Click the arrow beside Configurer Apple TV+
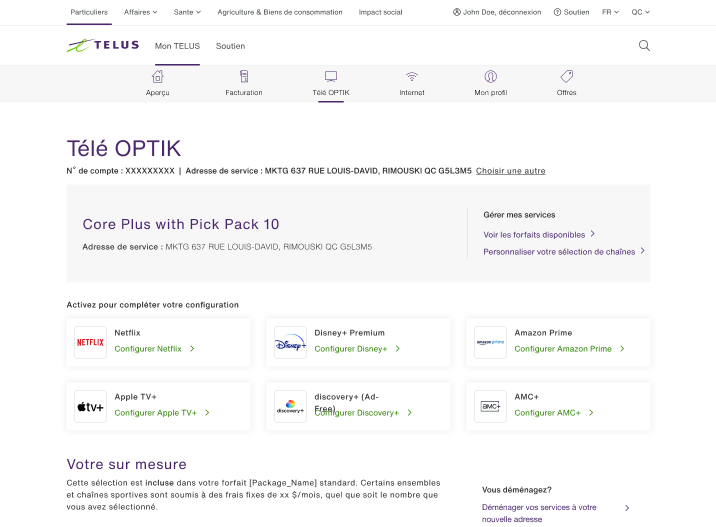 207,412
